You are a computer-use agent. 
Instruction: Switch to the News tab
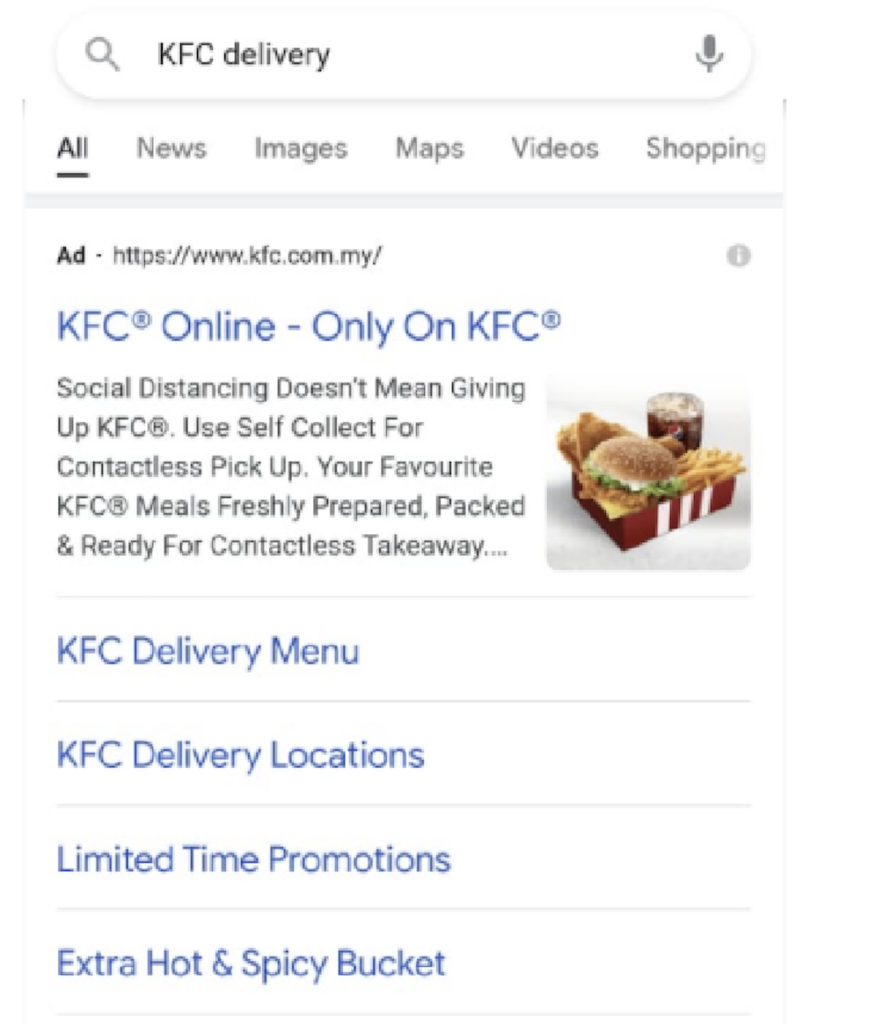pyautogui.click(x=171, y=149)
